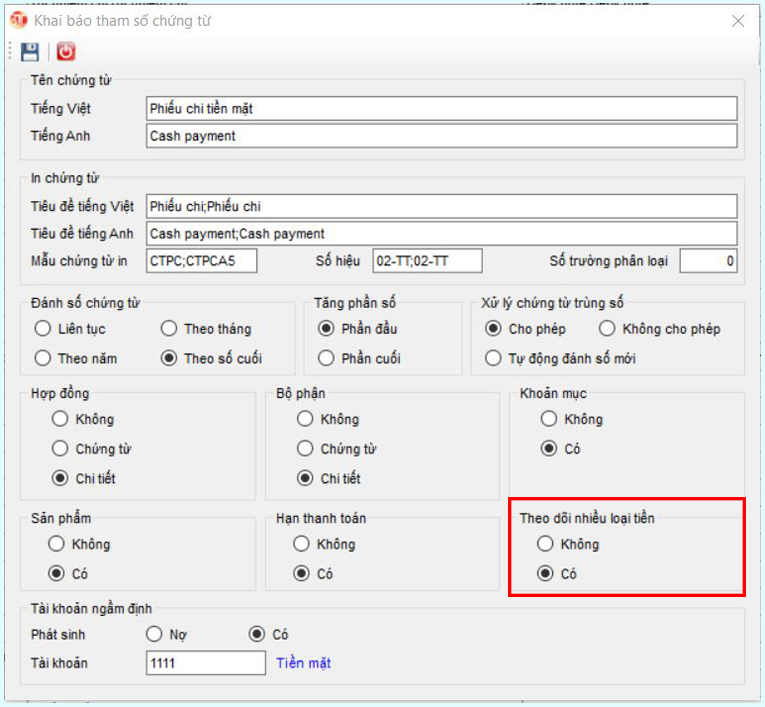Select Không under Theo dõi nhiều loại tiền

pos(545,544)
